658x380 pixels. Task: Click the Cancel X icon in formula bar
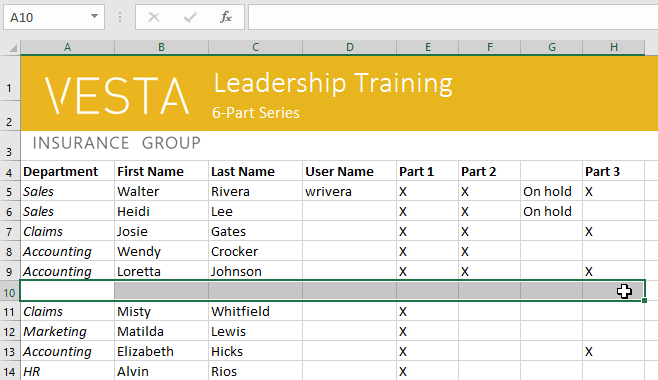[x=154, y=17]
